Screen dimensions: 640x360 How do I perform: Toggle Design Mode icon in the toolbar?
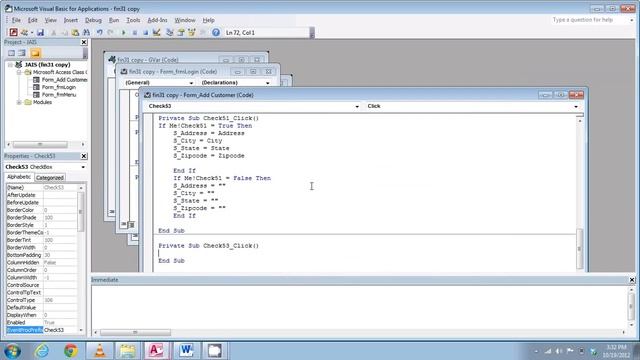(157, 32)
